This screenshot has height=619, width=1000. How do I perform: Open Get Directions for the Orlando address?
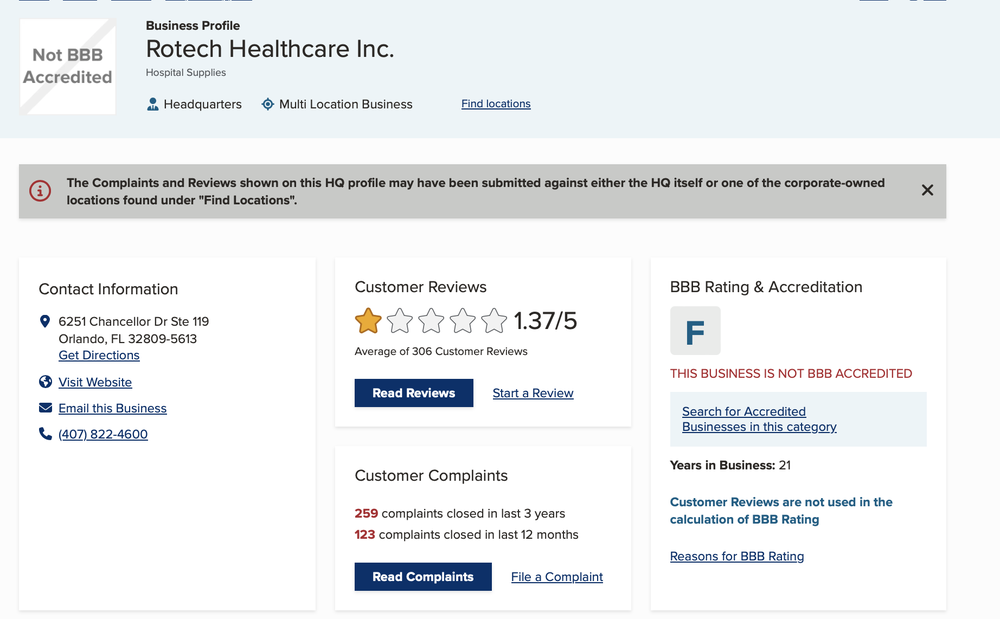(x=99, y=355)
